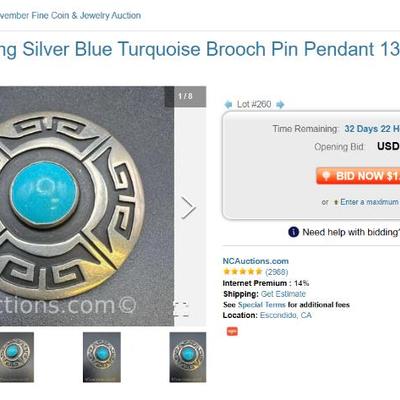400x400 pixels.
Task: Open Enter a maximum bid link
Action: [369, 202]
